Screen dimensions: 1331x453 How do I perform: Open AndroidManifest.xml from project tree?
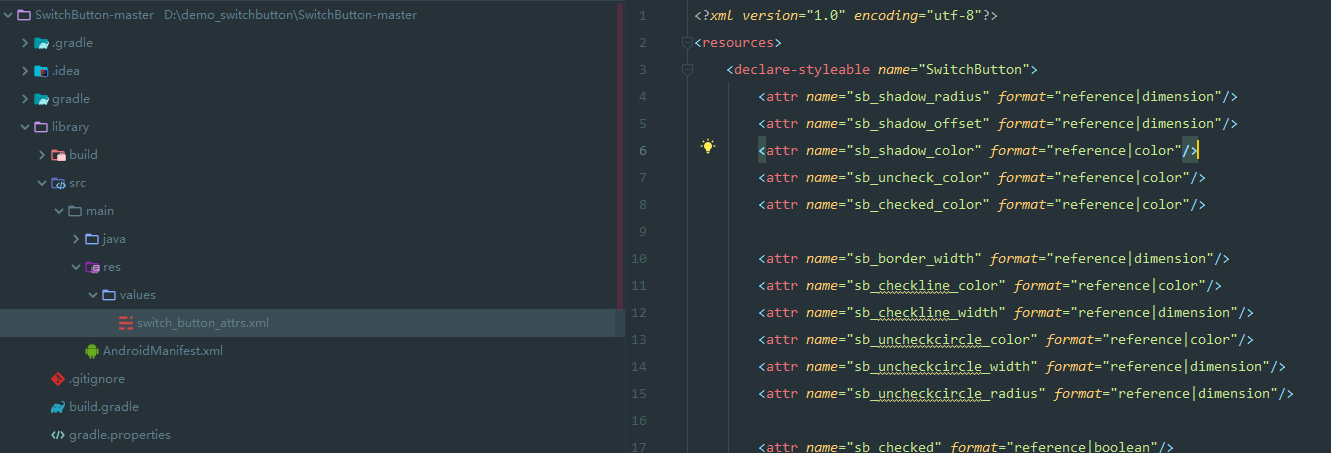coord(163,351)
